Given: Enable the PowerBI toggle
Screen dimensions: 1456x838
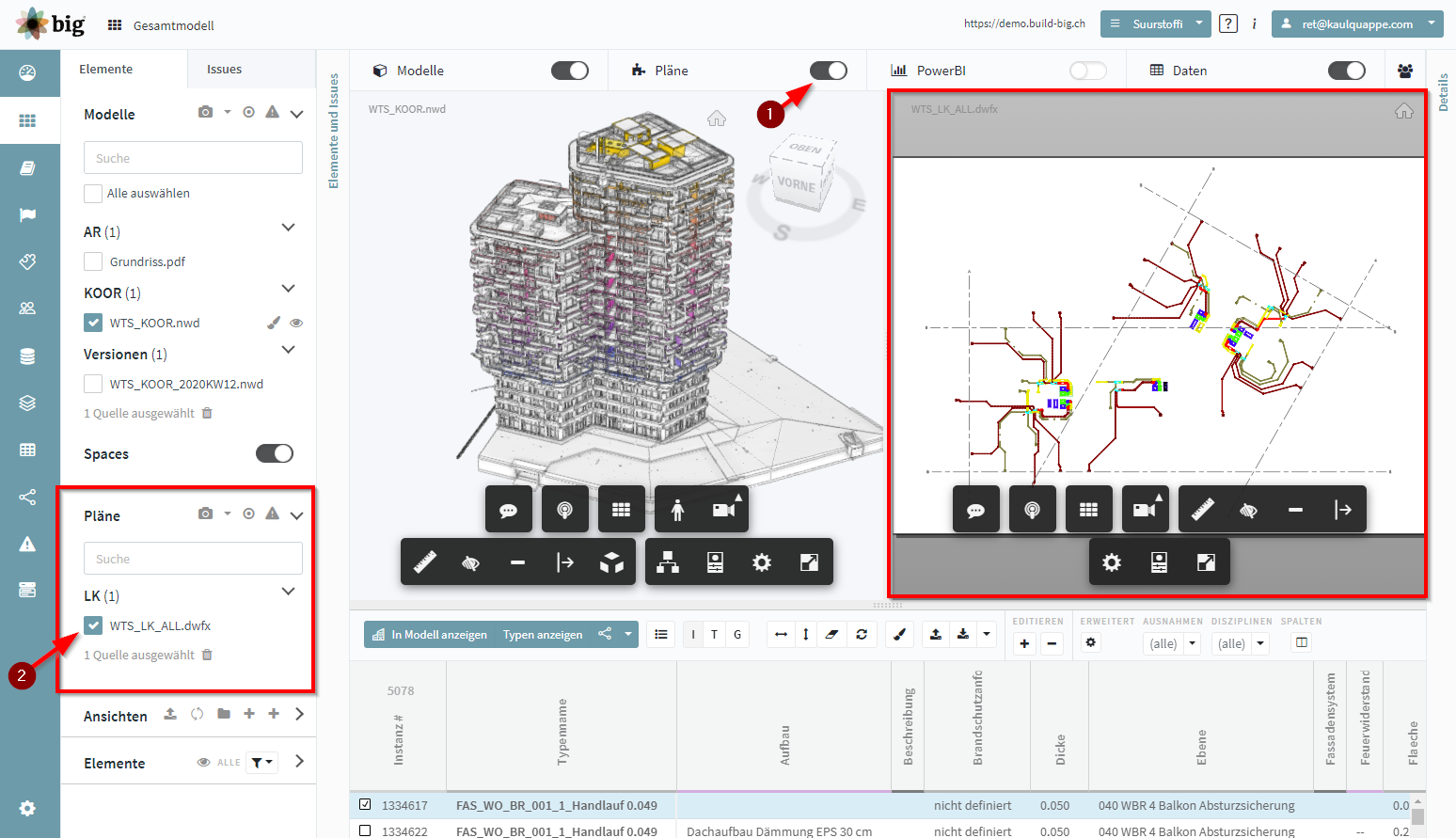Looking at the screenshot, I should (x=1088, y=71).
